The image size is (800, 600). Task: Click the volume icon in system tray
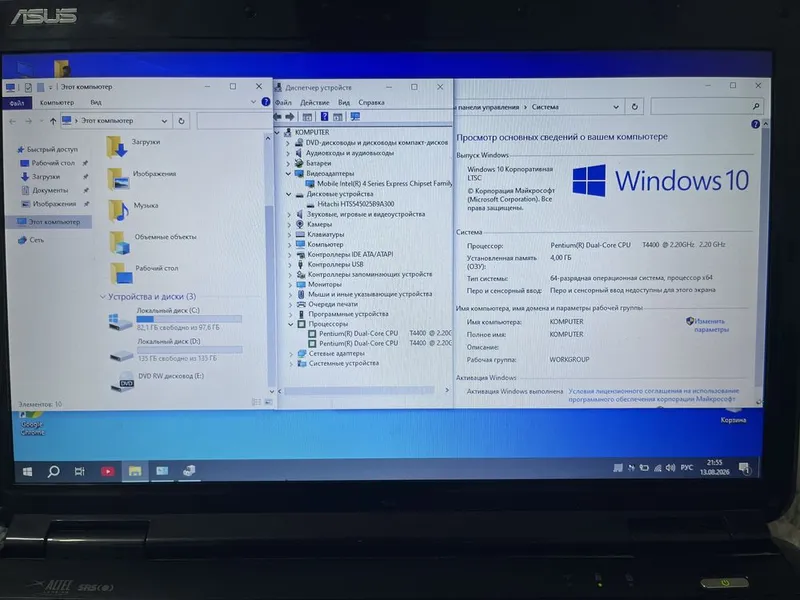tap(670, 468)
